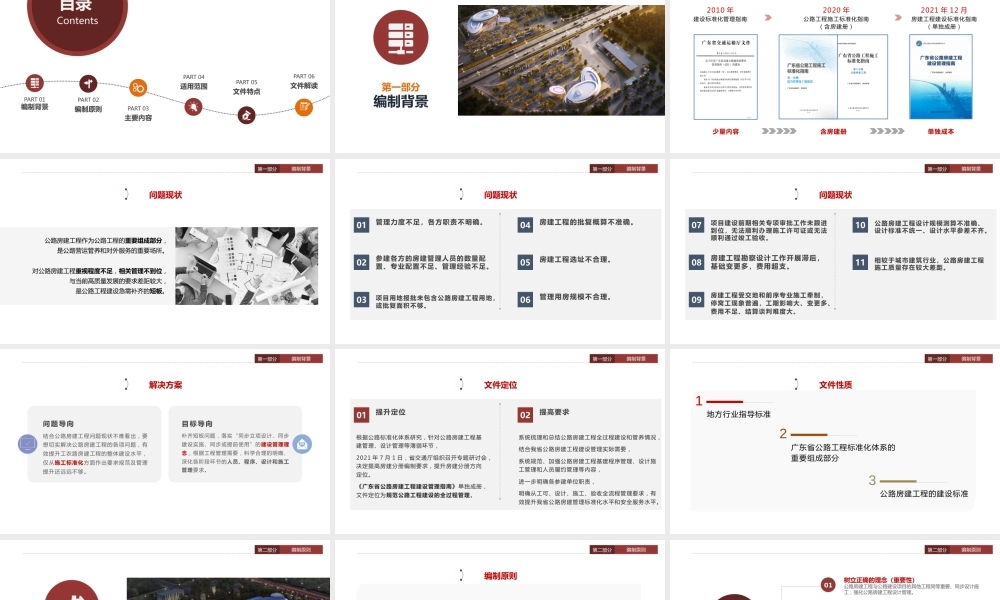Viewport: 1000px width, 600px height.
Task: Click the red 第一部分 heading
Action: pyautogui.click(x=401, y=87)
